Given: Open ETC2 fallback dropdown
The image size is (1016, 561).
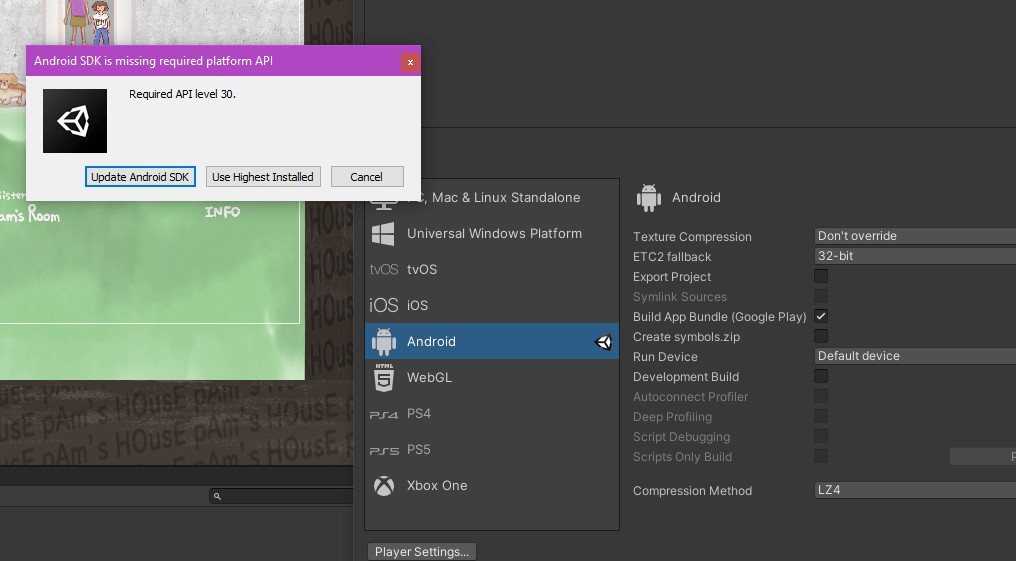Looking at the screenshot, I should pyautogui.click(x=915, y=256).
